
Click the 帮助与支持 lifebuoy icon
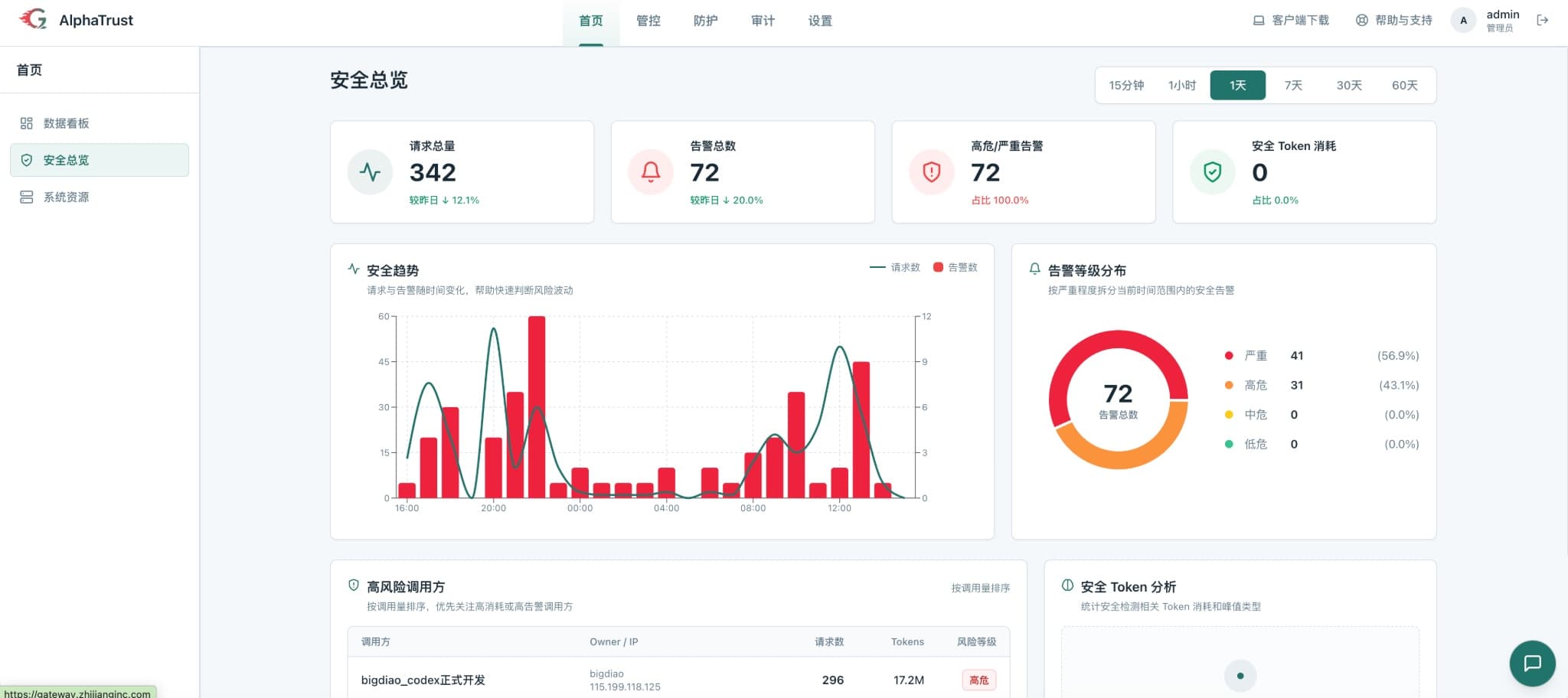(1361, 21)
